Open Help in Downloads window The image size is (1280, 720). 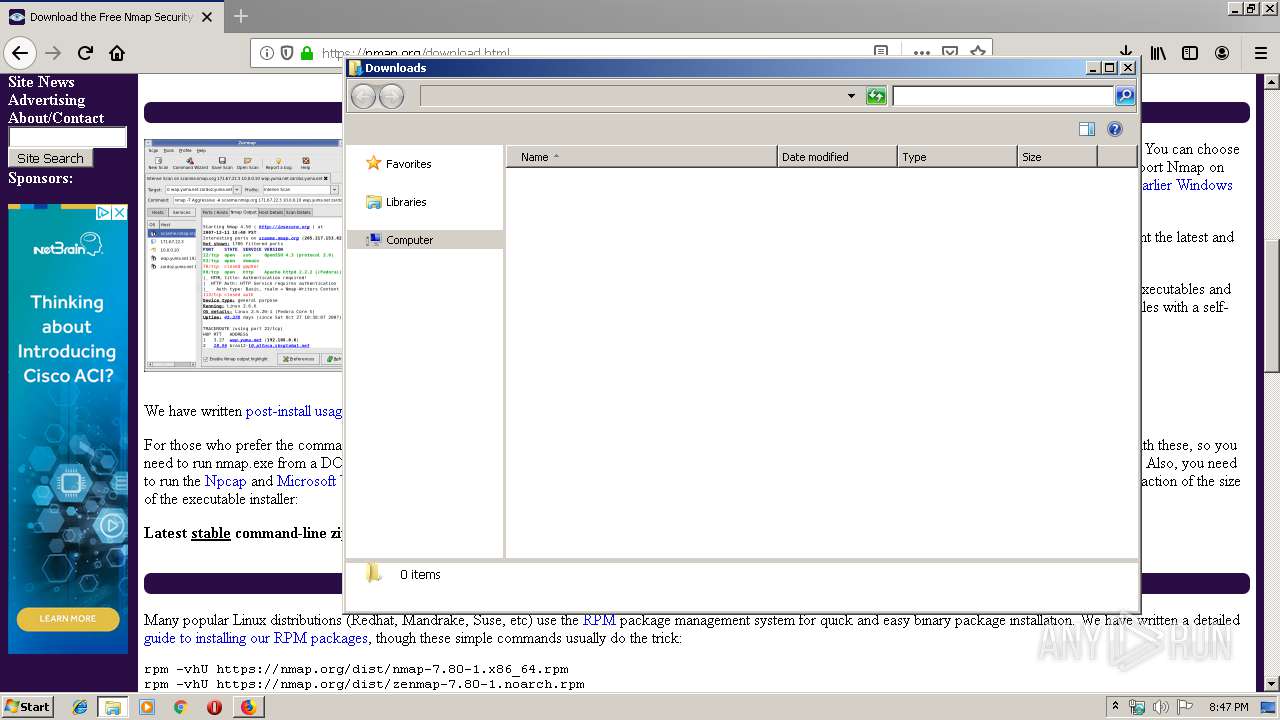[x=1115, y=129]
